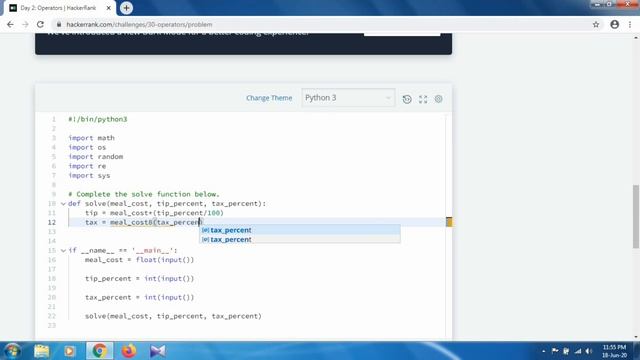Reload the HackerRank page
The width and height of the screenshot is (640, 360).
pos(40,24)
